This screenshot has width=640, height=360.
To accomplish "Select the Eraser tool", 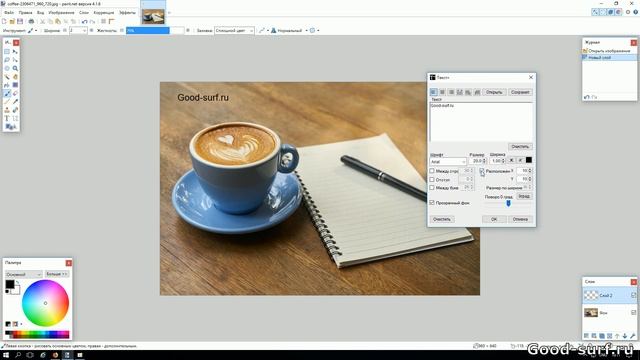I will coord(15,93).
